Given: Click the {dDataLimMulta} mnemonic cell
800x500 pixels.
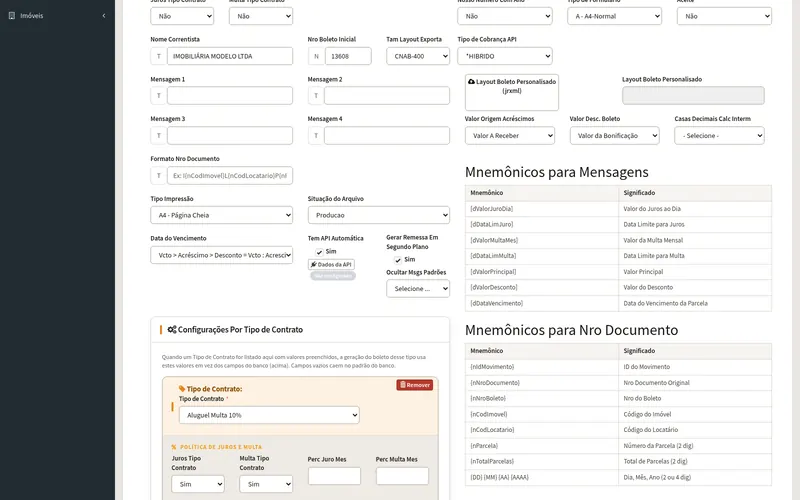Looking at the screenshot, I should coord(541,256).
